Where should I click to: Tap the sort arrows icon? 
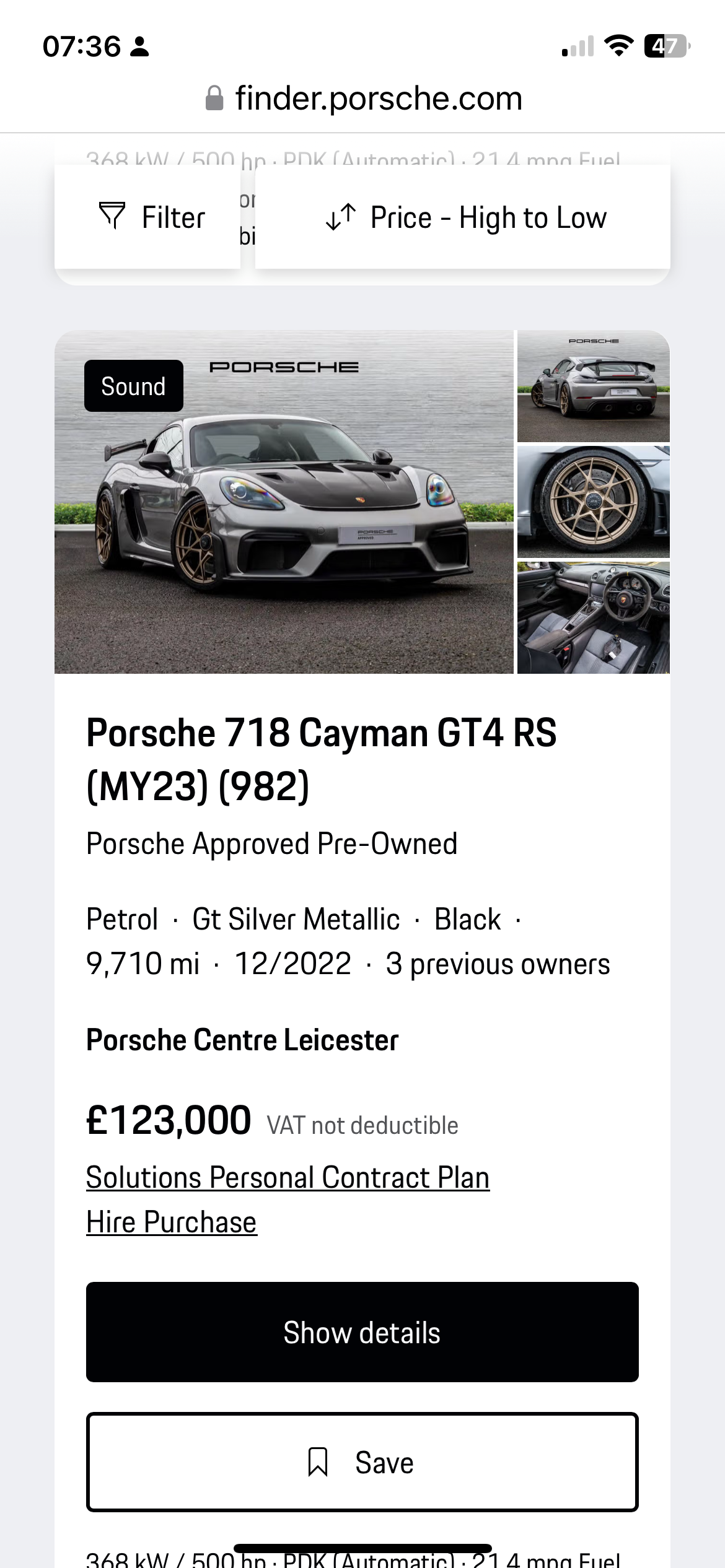tap(341, 217)
